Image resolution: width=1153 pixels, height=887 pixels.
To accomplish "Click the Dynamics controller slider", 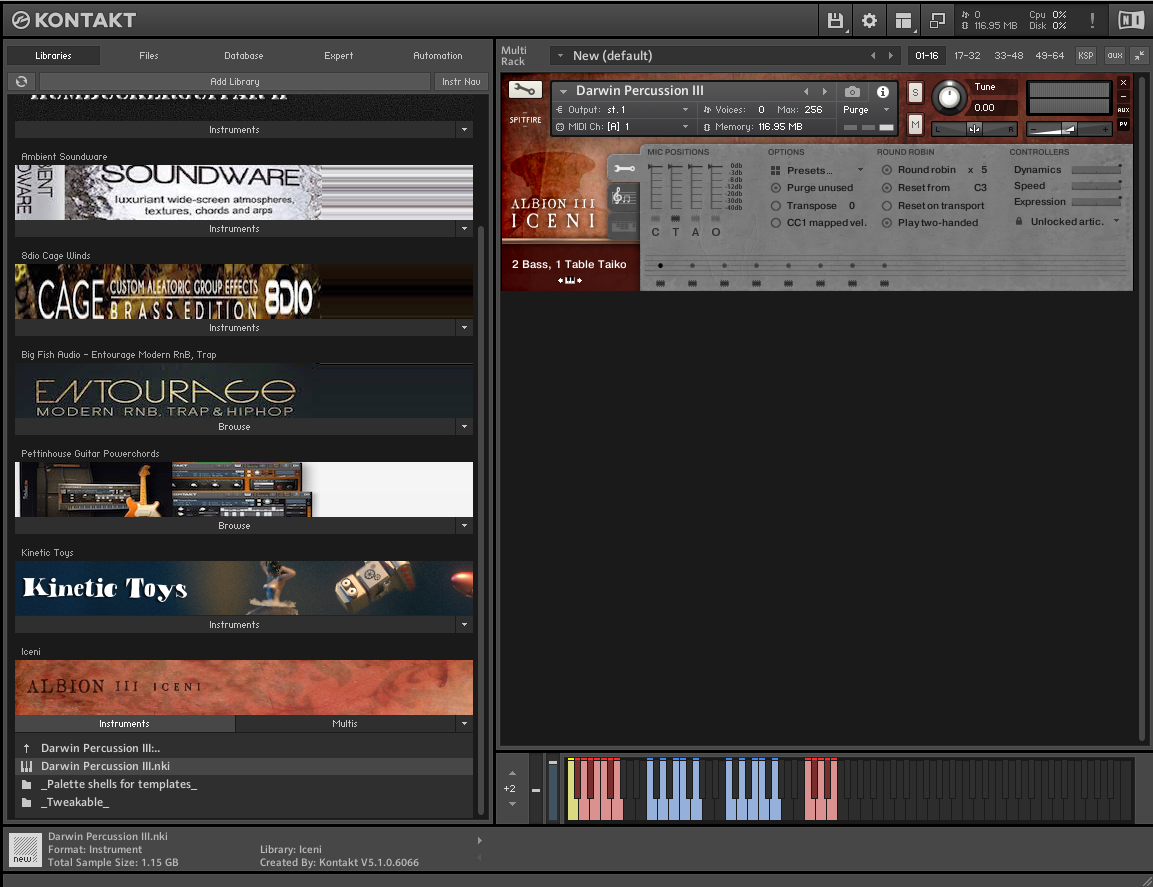I will [x=1096, y=170].
